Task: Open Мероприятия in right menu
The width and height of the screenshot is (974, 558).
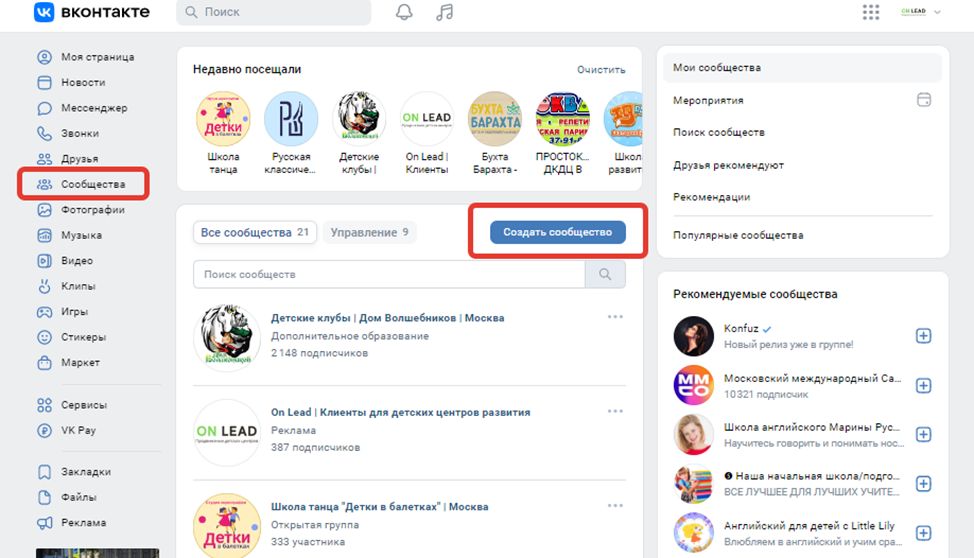Action: [x=708, y=100]
